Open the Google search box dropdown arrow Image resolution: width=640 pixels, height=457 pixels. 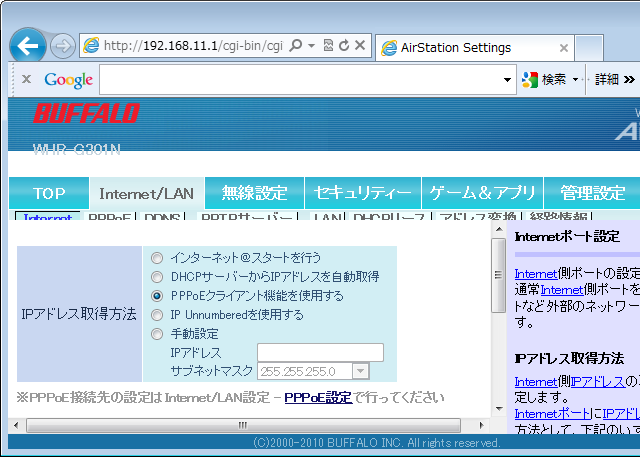point(507,80)
